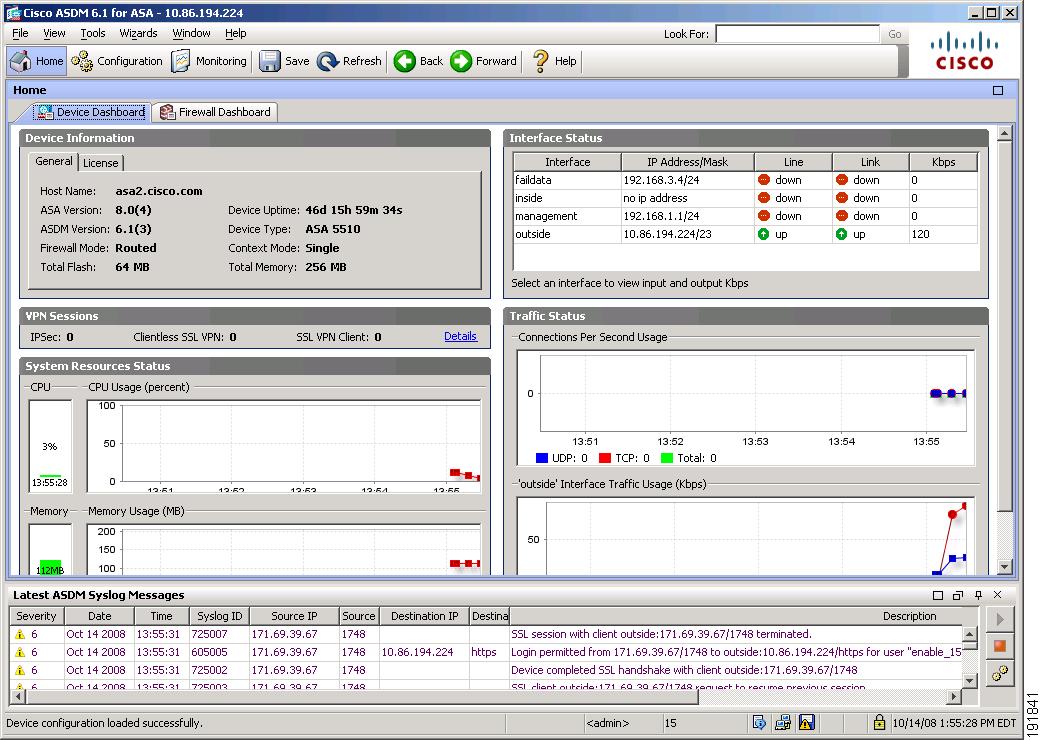Sort syslog messages by the Source IP column
The image size is (1042, 740).
pos(294,616)
